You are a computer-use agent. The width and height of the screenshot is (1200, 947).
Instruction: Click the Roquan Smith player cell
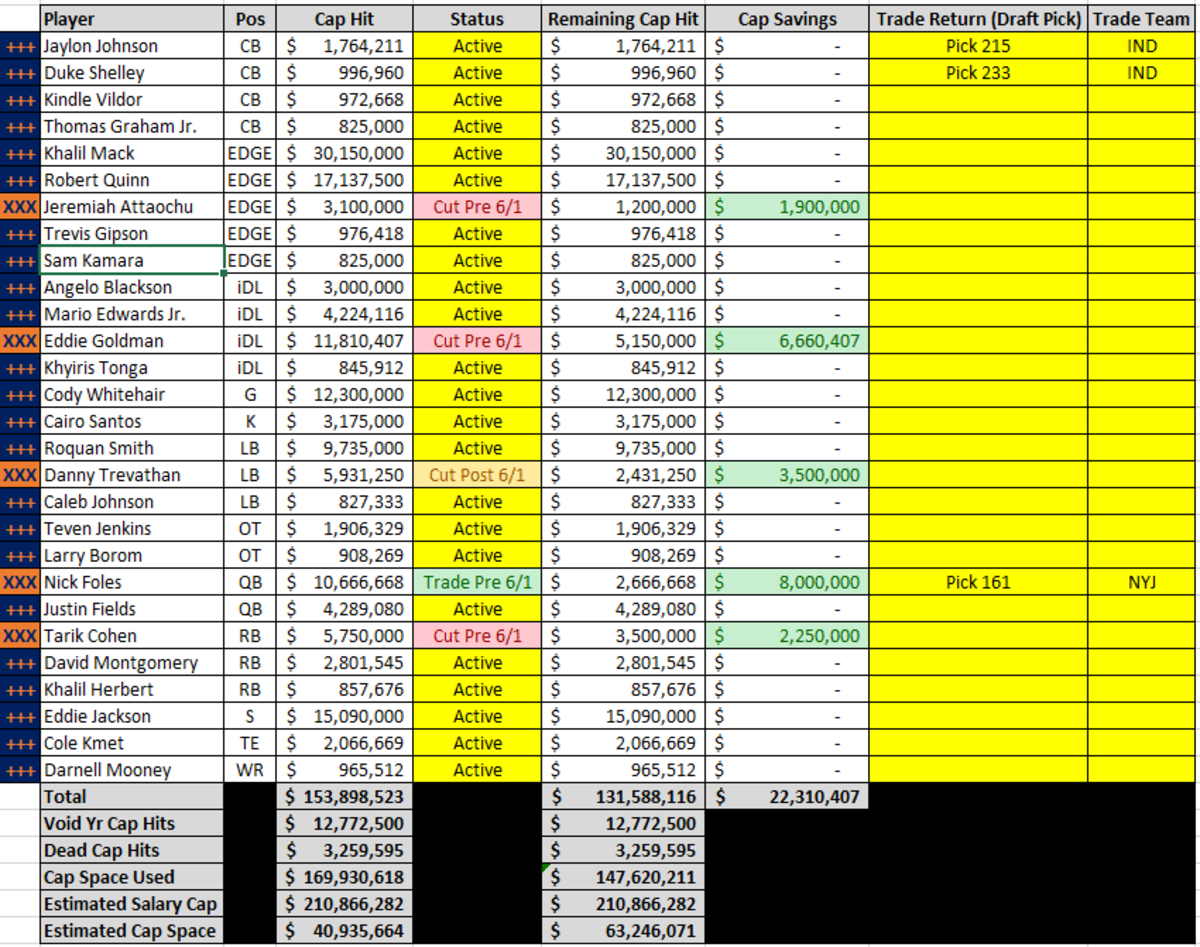click(132, 448)
